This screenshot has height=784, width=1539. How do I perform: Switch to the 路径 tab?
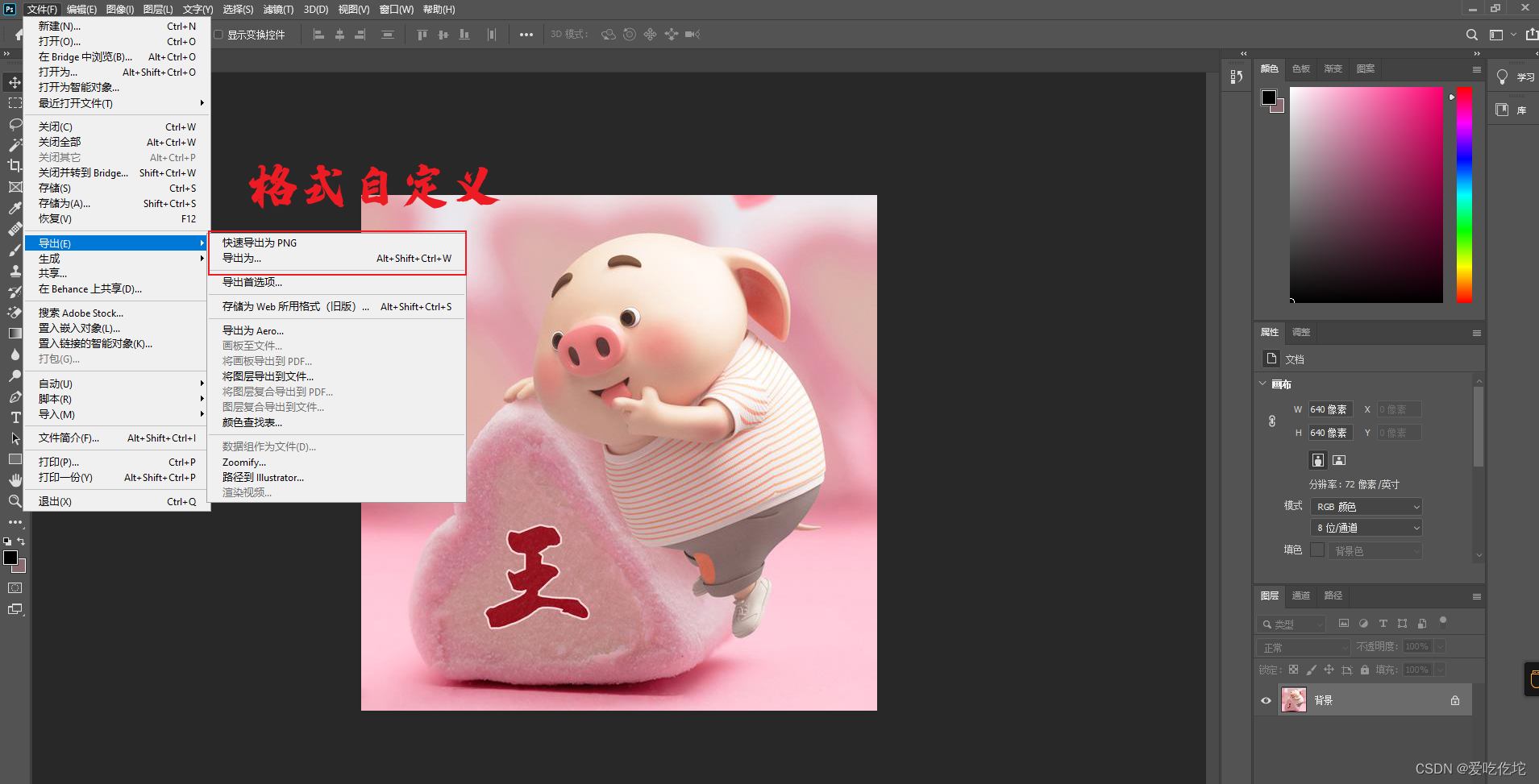[1333, 595]
